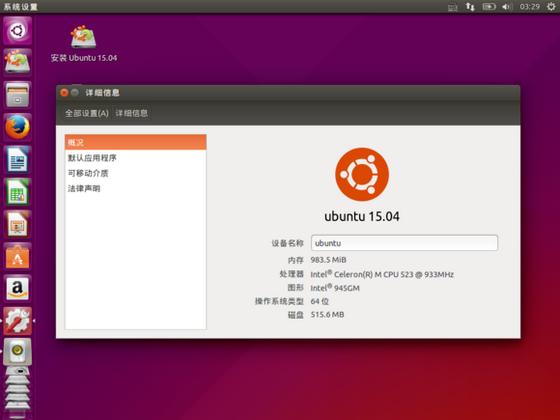Open Ubuntu Software Center
This screenshot has height=420, width=560.
pyautogui.click(x=18, y=256)
